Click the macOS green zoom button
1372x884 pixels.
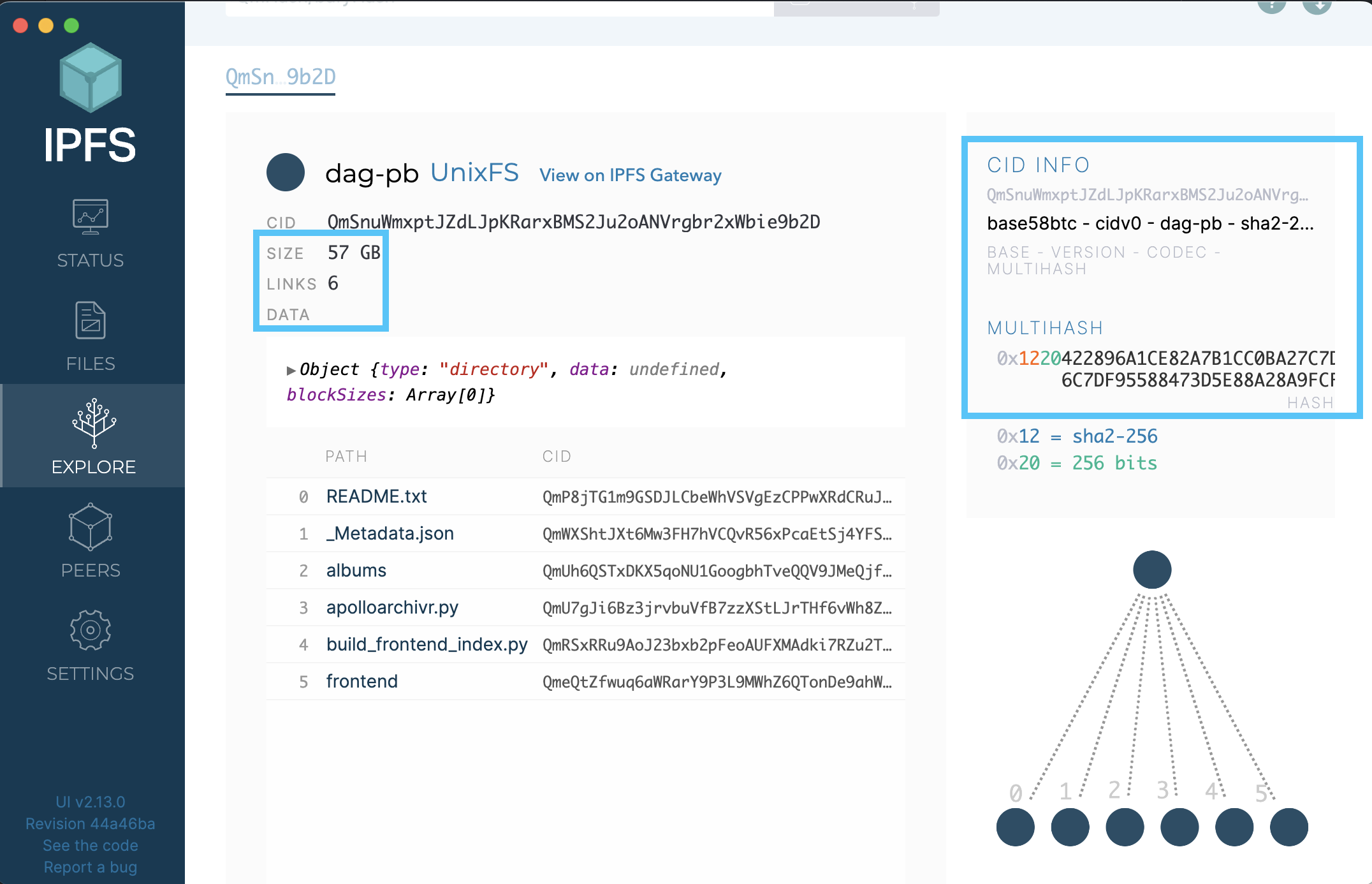click(x=71, y=26)
